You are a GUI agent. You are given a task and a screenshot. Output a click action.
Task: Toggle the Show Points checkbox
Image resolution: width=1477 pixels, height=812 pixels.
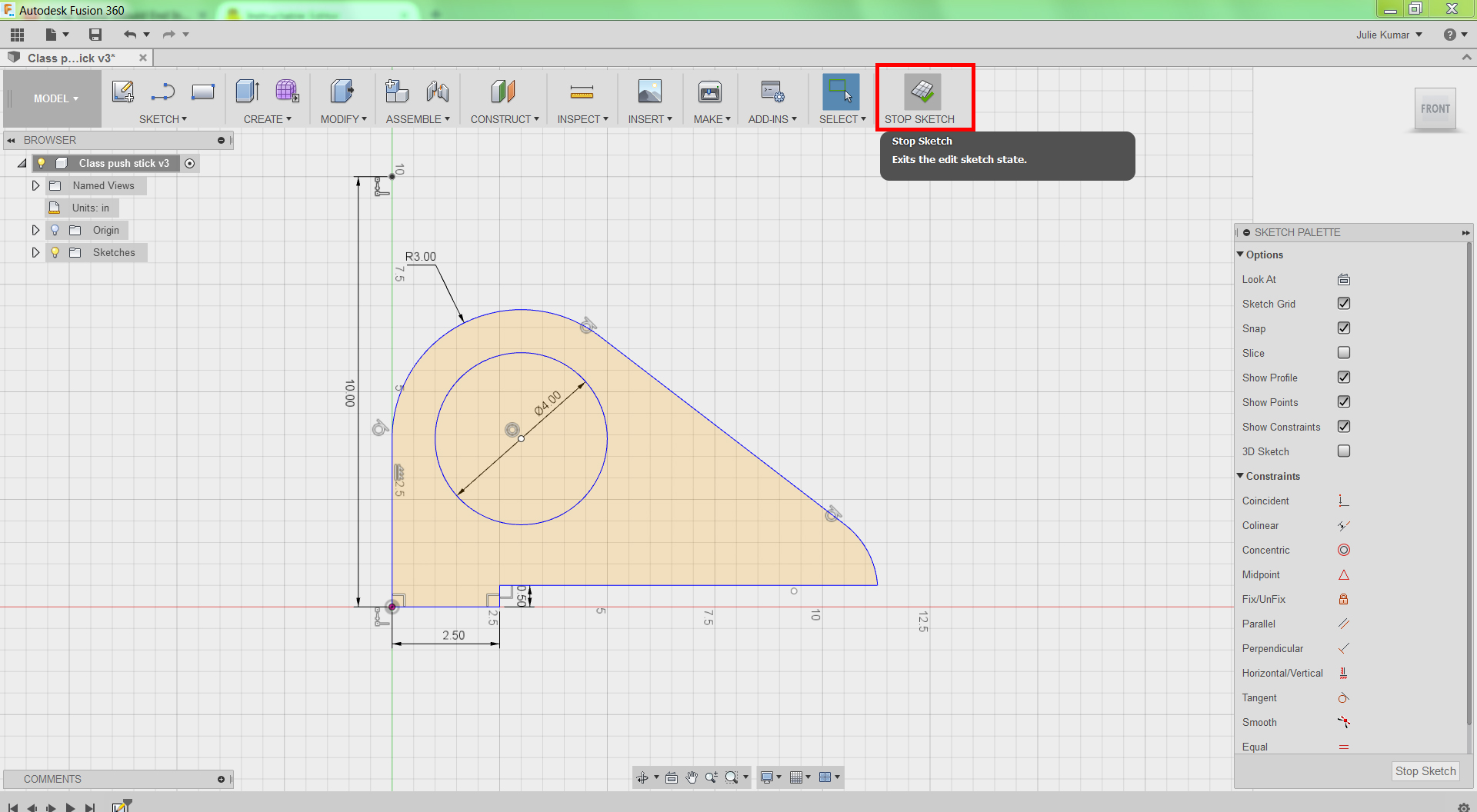1344,402
